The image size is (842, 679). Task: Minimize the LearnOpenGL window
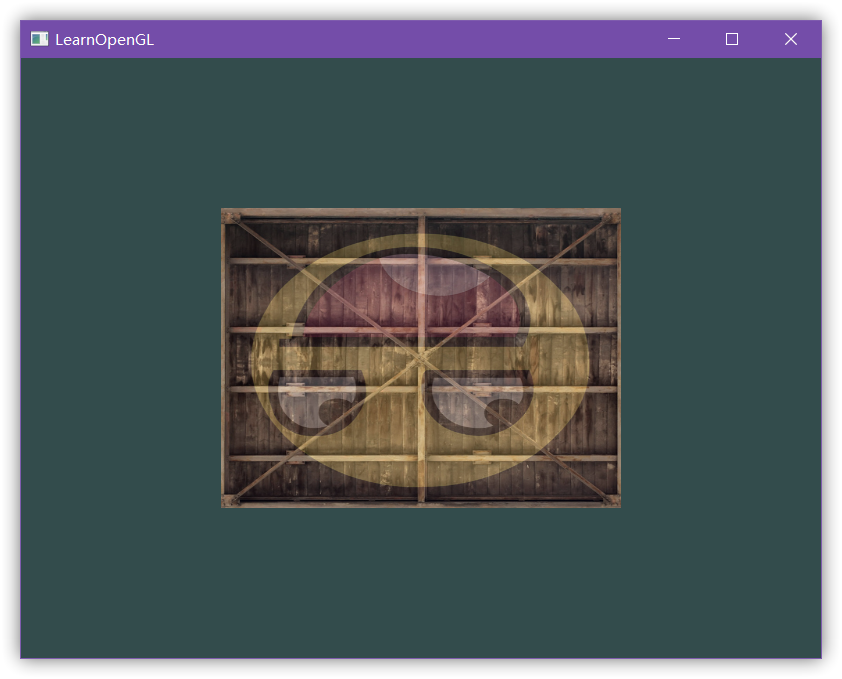[674, 39]
